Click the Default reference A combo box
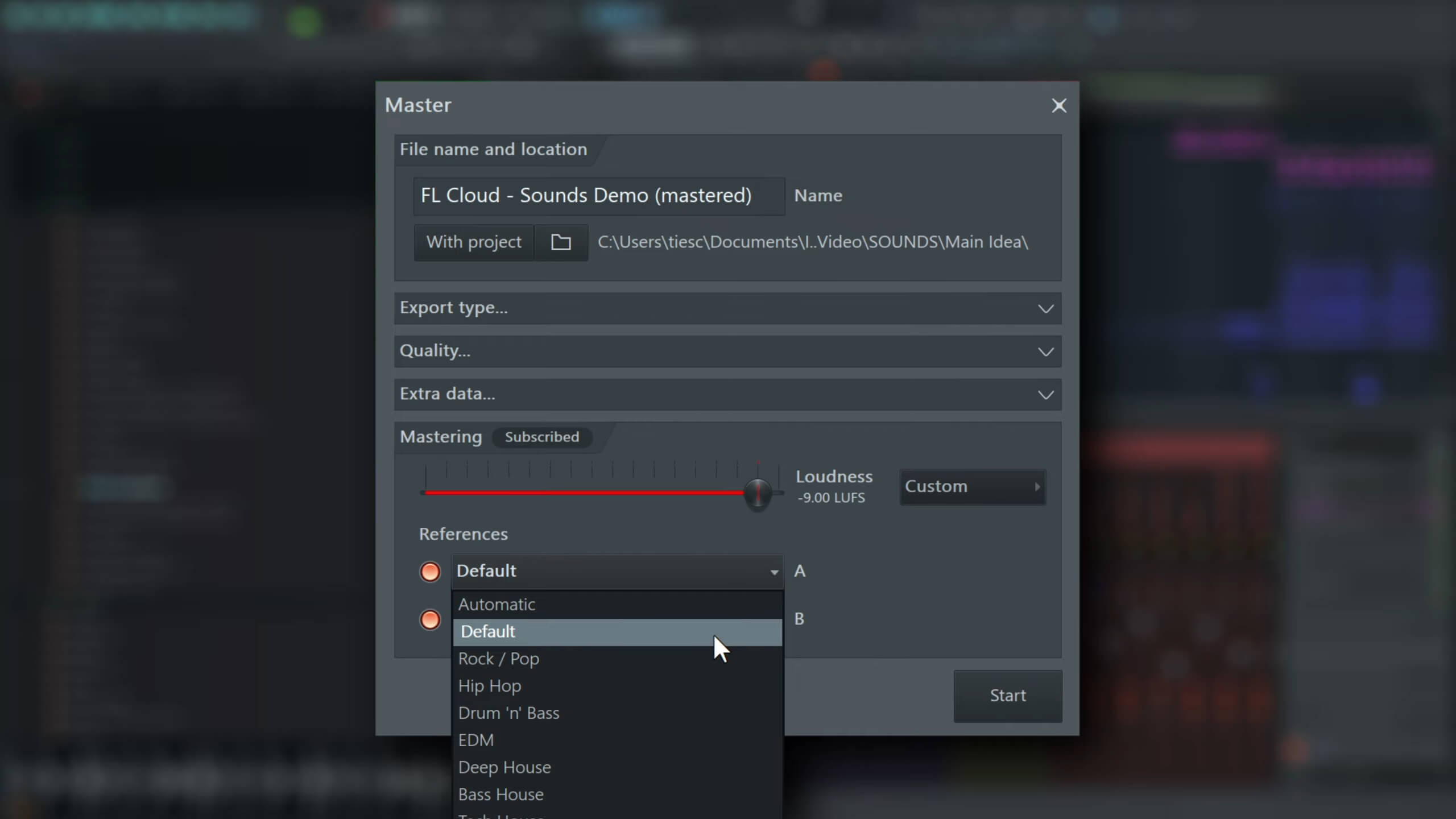Viewport: 1456px width, 819px height. 617,571
